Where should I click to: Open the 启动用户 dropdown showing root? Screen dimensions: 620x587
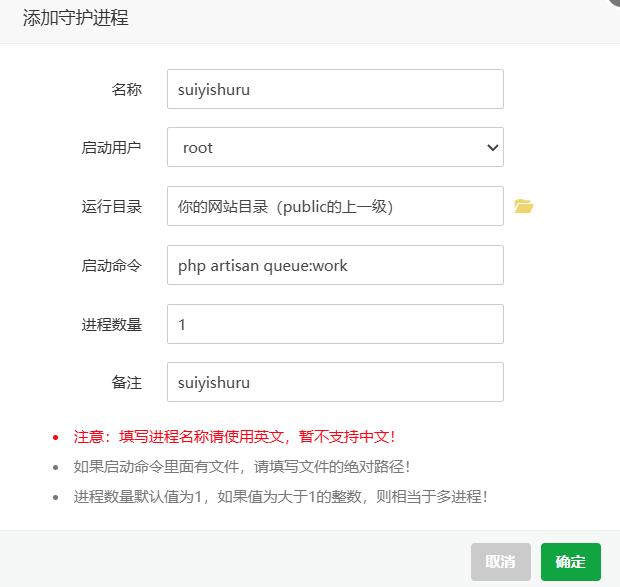coord(335,147)
